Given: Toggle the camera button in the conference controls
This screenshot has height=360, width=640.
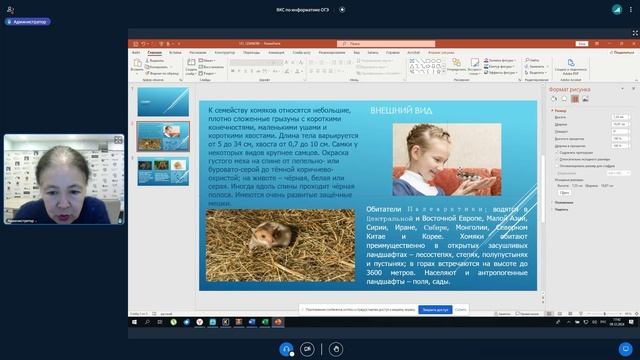Looking at the screenshot, I should (x=307, y=349).
